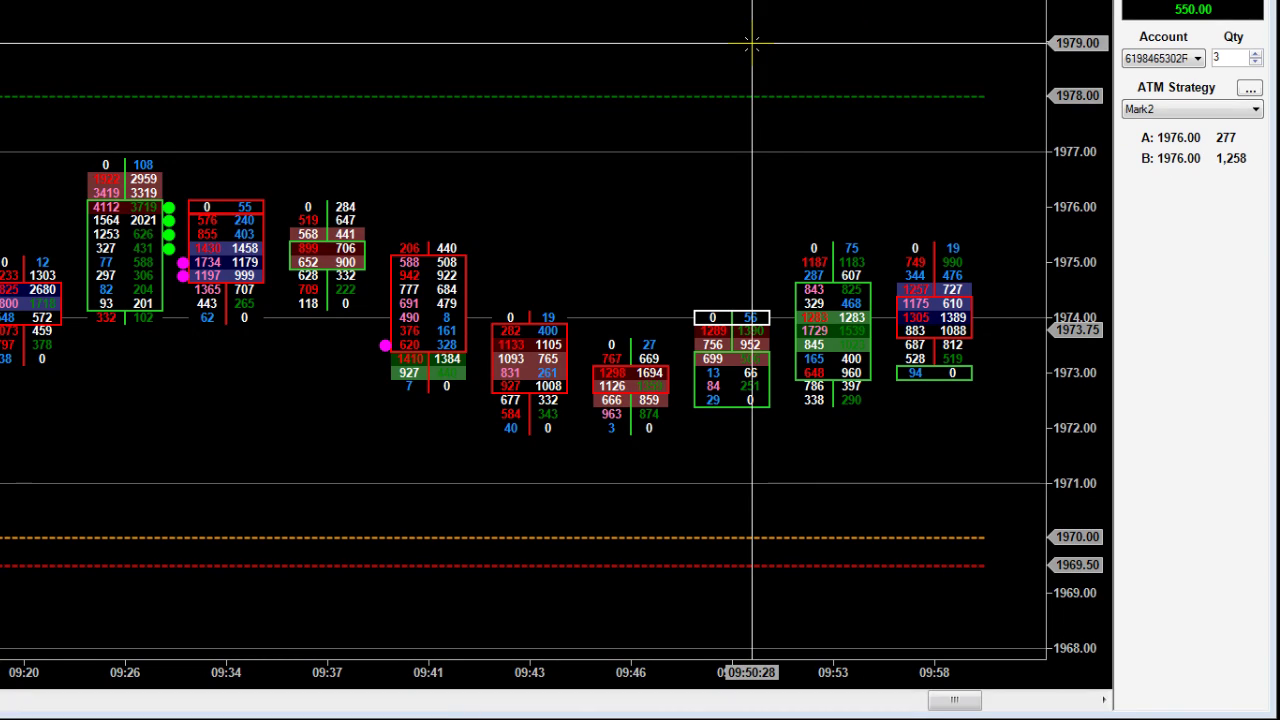Click the 1972.00 price axis label
The image size is (1280, 720).
(x=1077, y=428)
